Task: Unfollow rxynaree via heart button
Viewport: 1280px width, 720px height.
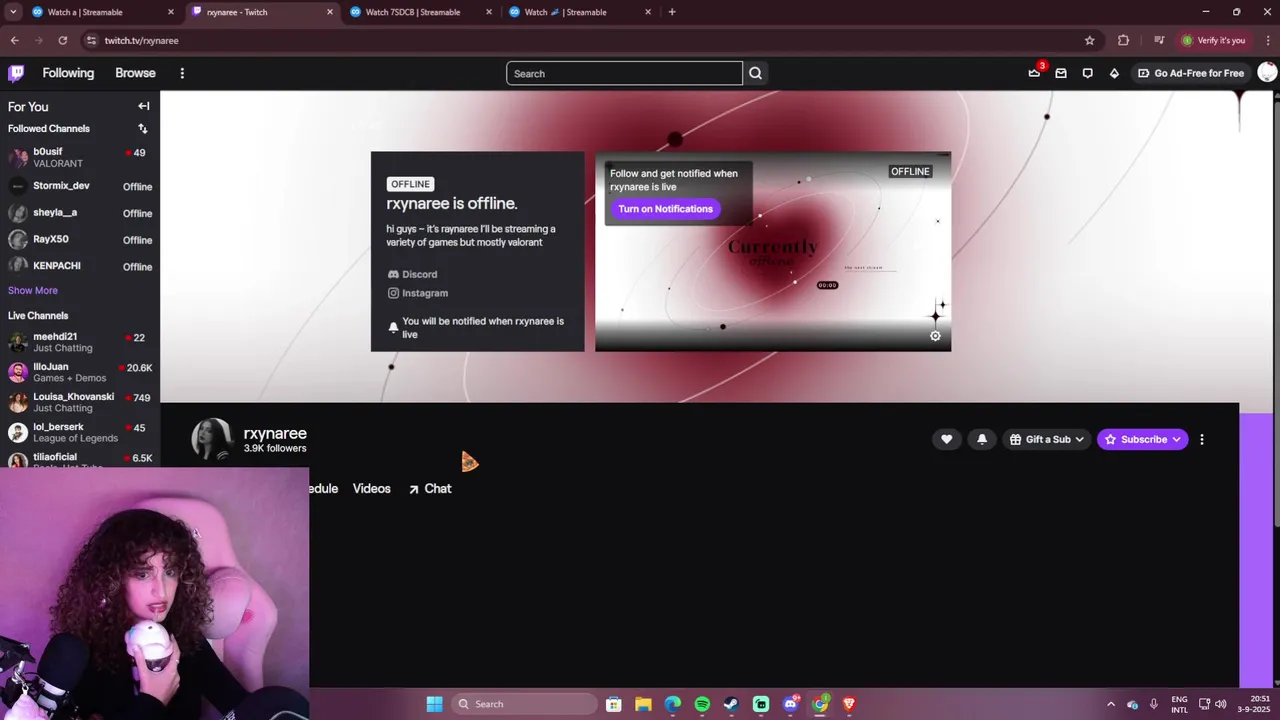Action: tap(946, 439)
